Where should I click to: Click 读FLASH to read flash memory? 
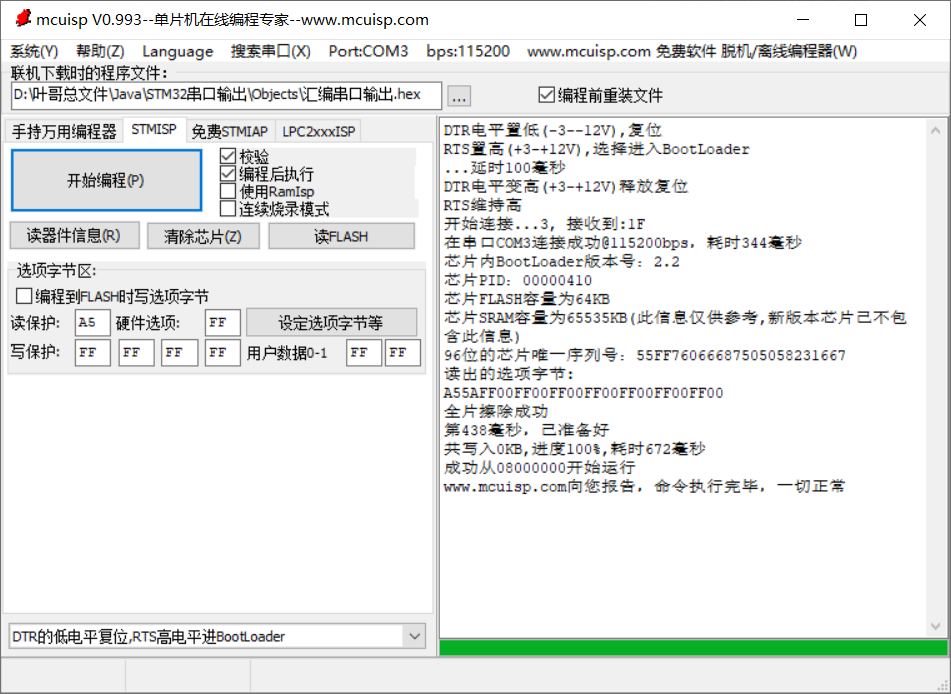341,235
